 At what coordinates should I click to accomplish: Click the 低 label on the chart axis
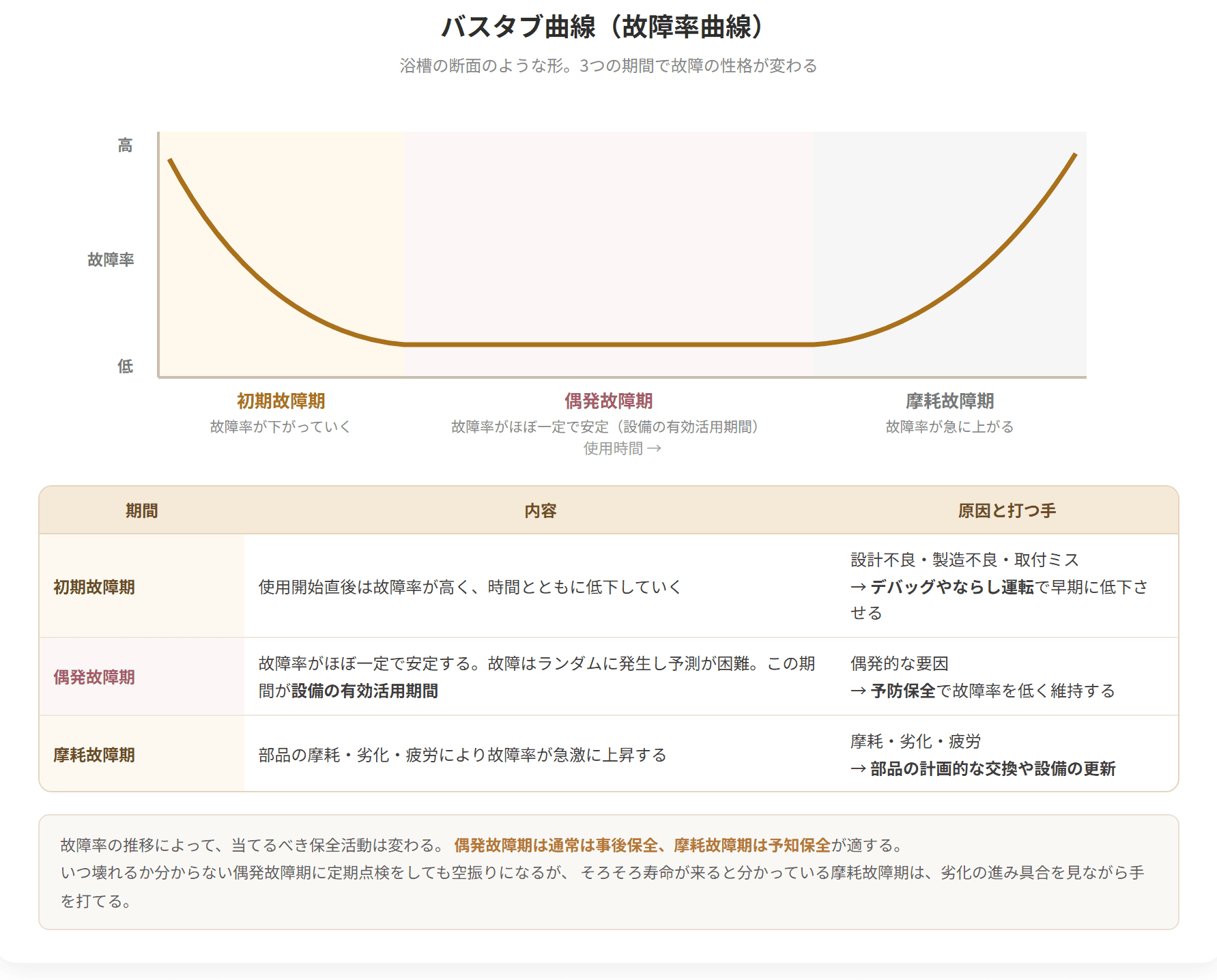click(125, 366)
